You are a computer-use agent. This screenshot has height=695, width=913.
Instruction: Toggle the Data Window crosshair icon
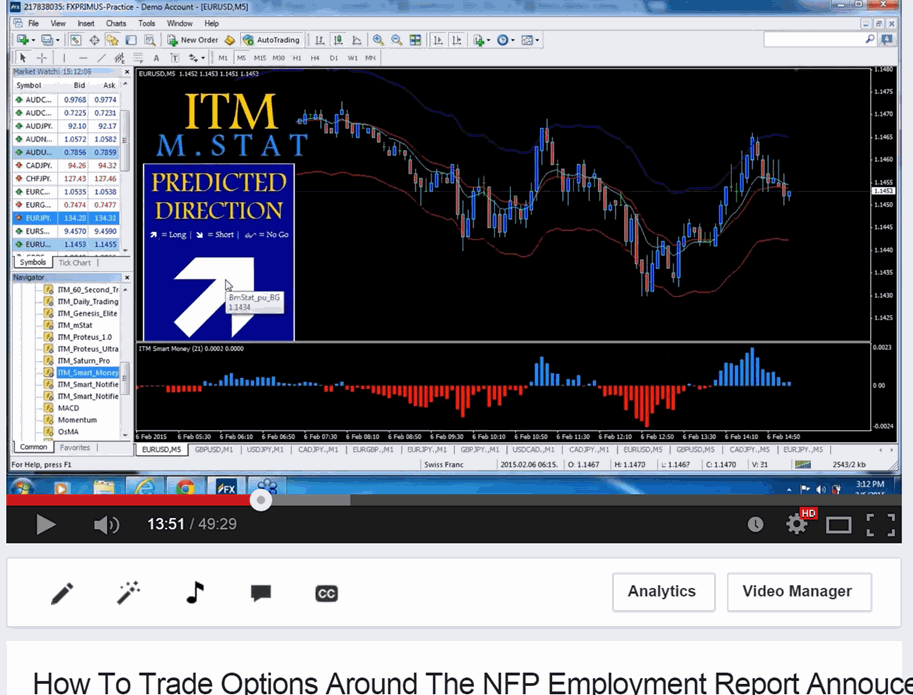[x=94, y=40]
